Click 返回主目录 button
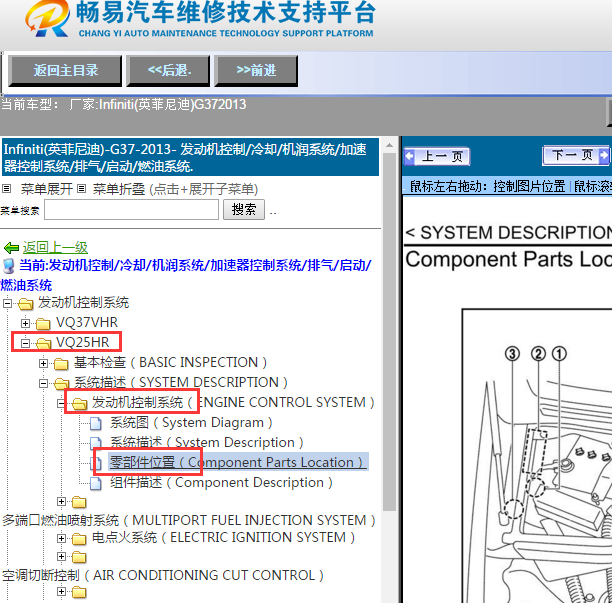This screenshot has width=612, height=603. tap(65, 71)
